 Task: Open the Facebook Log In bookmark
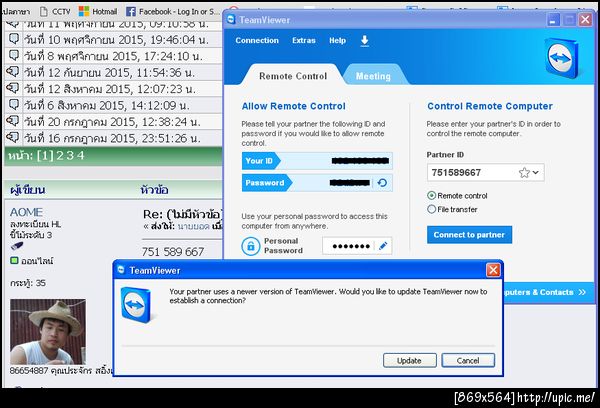click(173, 11)
